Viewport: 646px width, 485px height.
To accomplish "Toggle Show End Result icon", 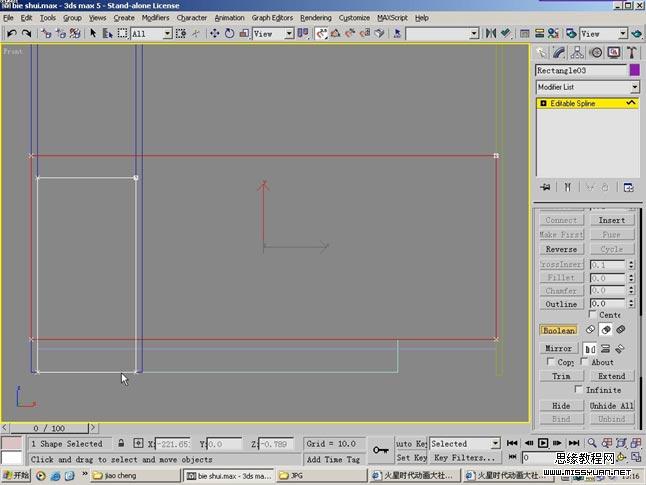I will (x=568, y=187).
